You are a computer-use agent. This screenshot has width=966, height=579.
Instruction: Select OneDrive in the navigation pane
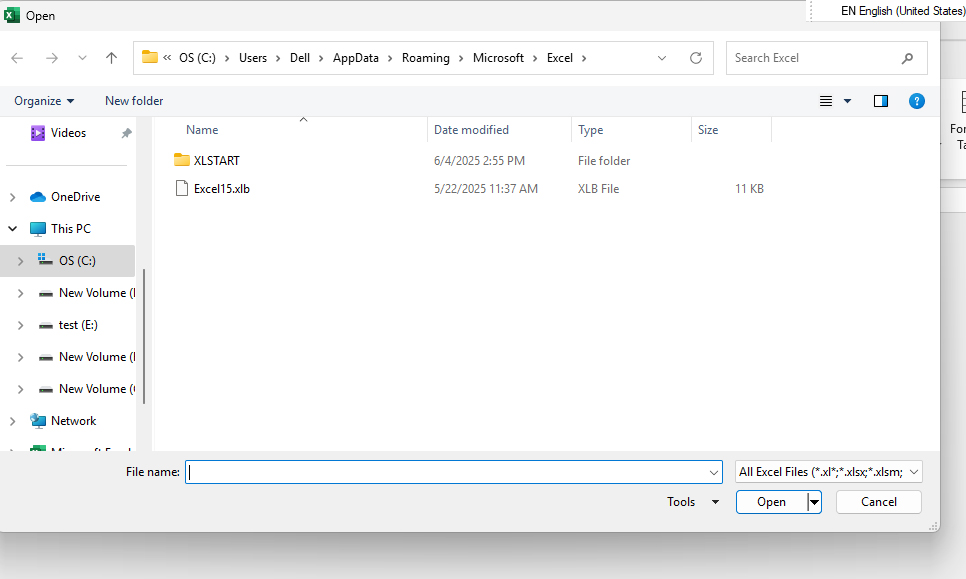[75, 197]
